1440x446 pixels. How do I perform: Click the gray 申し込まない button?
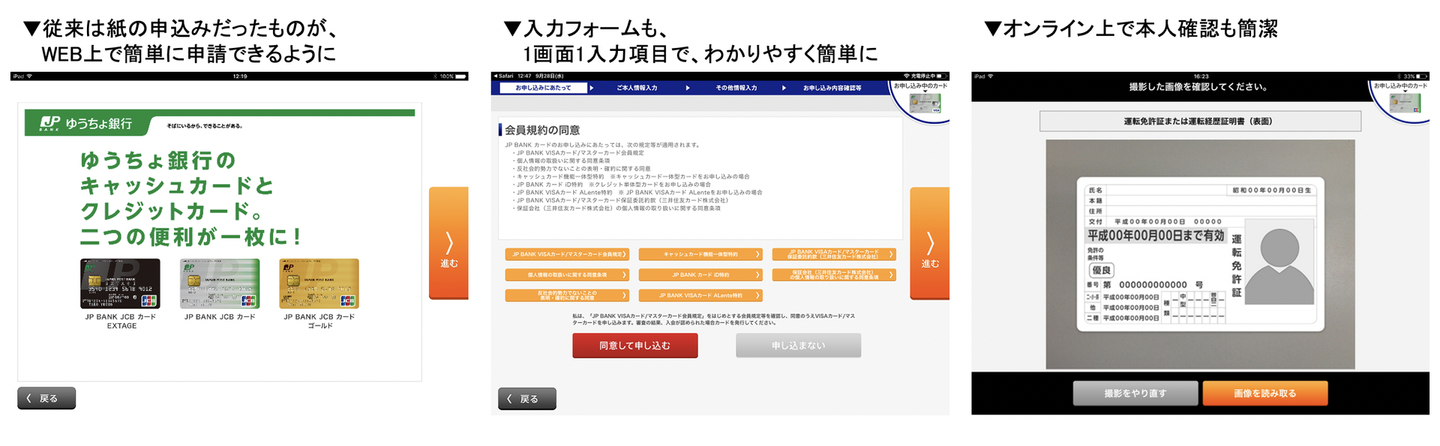[798, 345]
